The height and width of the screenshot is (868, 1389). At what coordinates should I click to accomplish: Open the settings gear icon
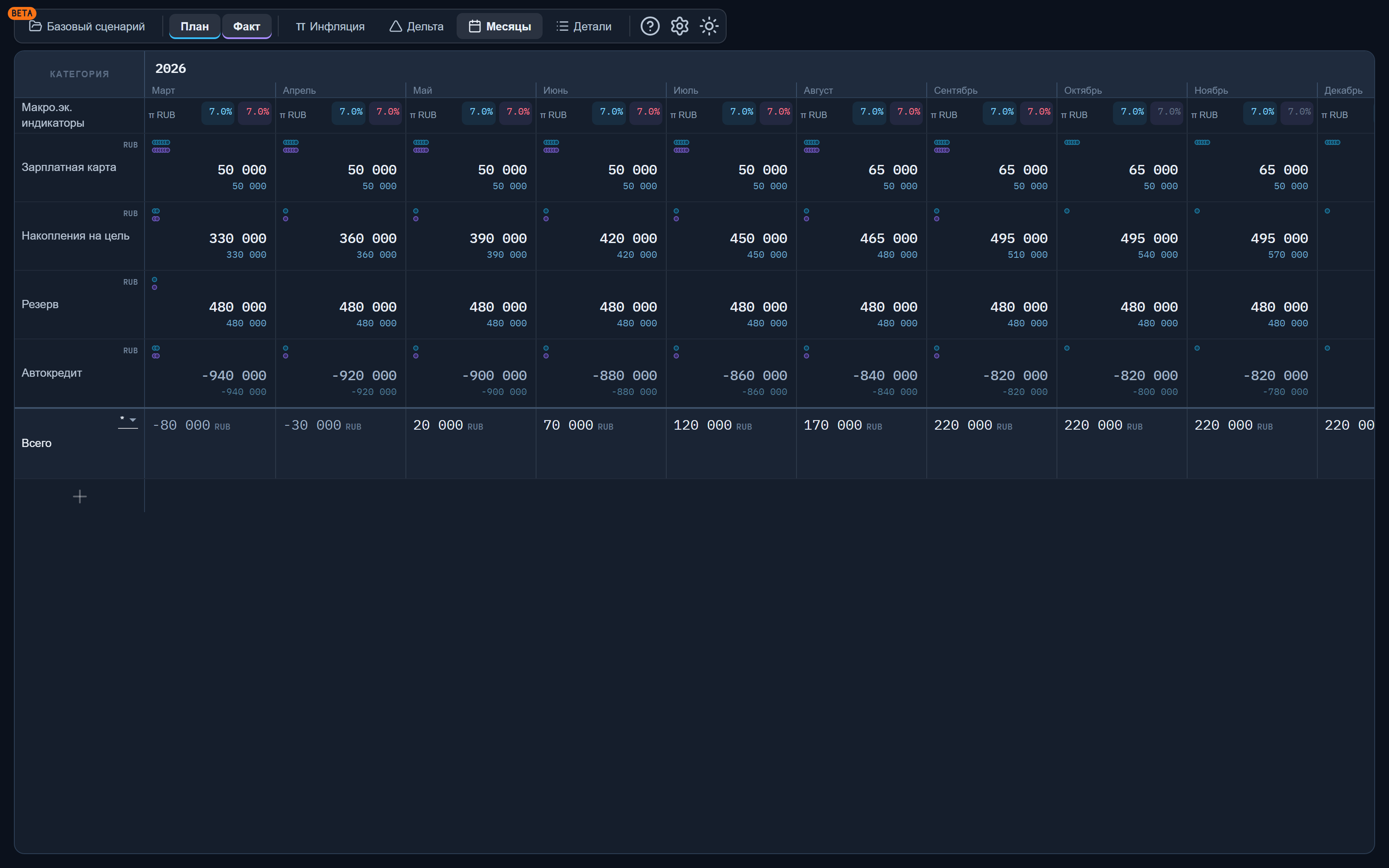[x=680, y=26]
